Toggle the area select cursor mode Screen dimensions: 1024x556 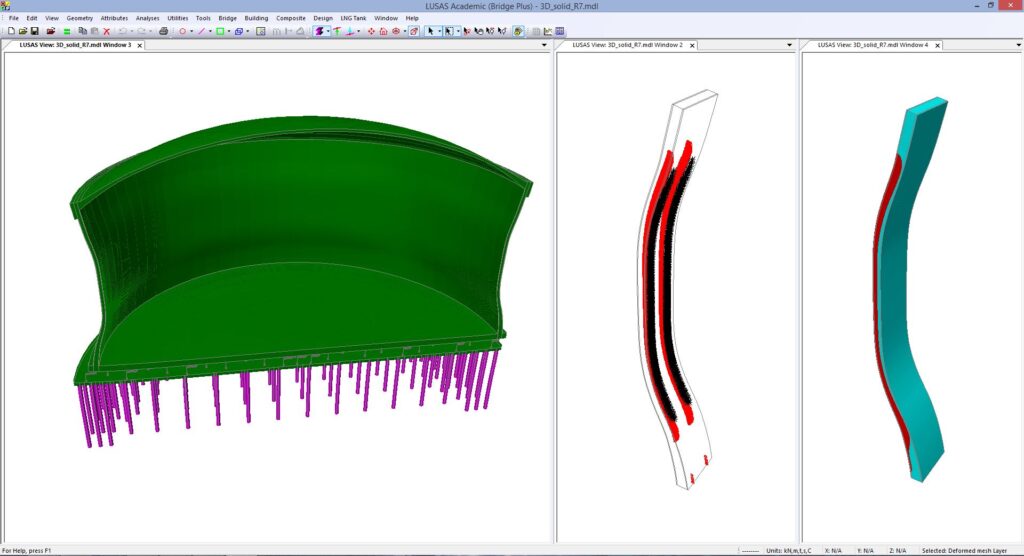pyautogui.click(x=449, y=31)
